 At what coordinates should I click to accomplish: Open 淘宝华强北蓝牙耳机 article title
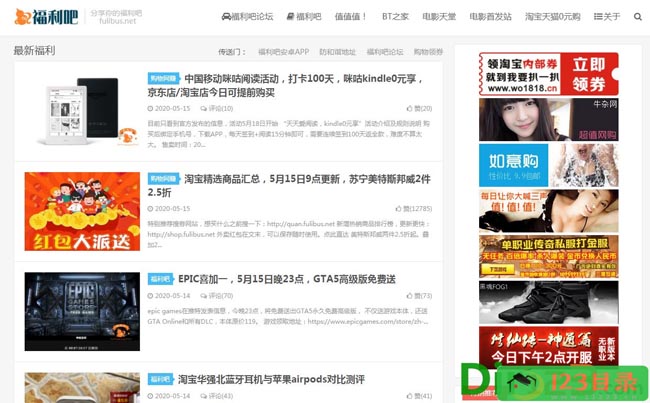tap(271, 379)
